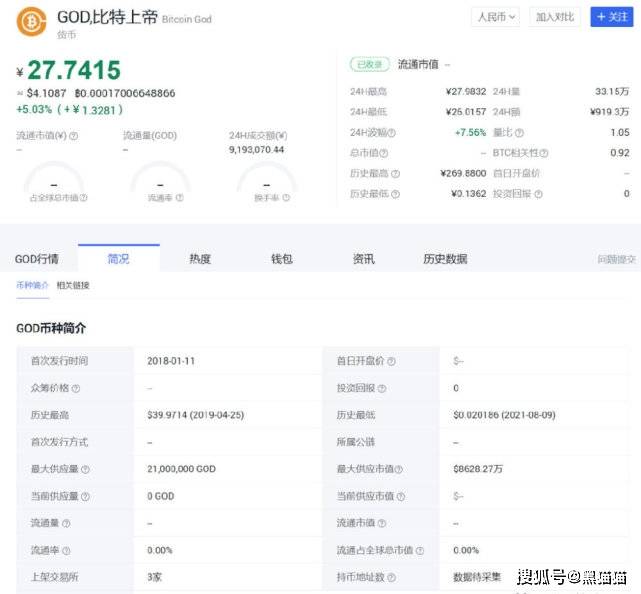Click the 流通率 gauge dial

click(160, 177)
